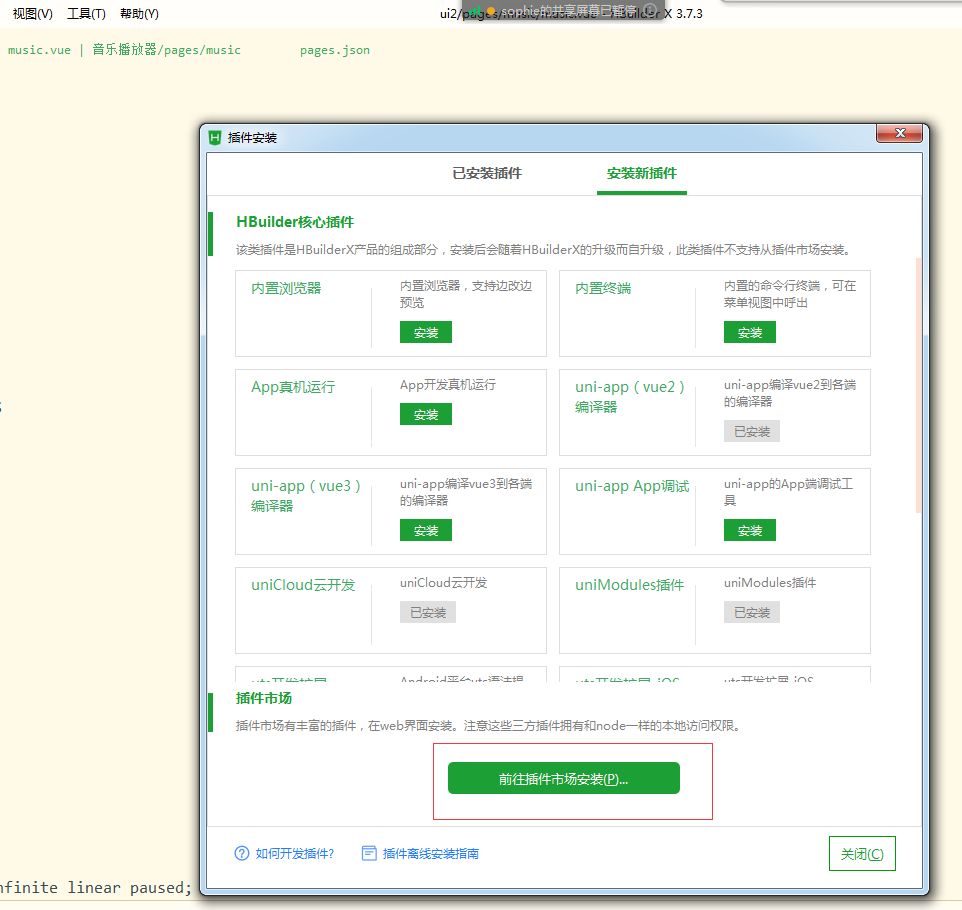Install the uni-app App调试 plugin
This screenshot has height=910, width=962.
coord(750,530)
